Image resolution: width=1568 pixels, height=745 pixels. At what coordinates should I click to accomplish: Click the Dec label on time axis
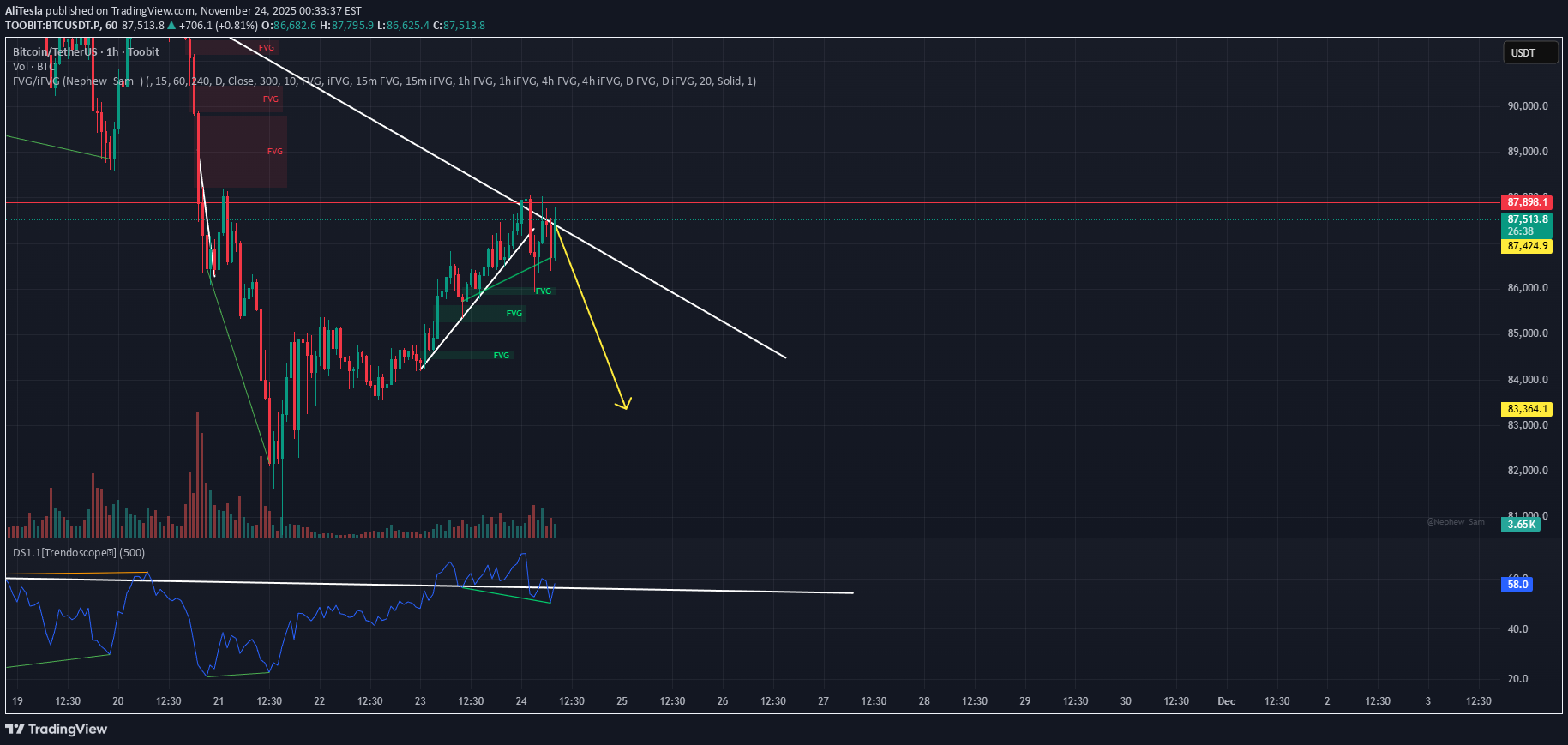tap(1226, 701)
